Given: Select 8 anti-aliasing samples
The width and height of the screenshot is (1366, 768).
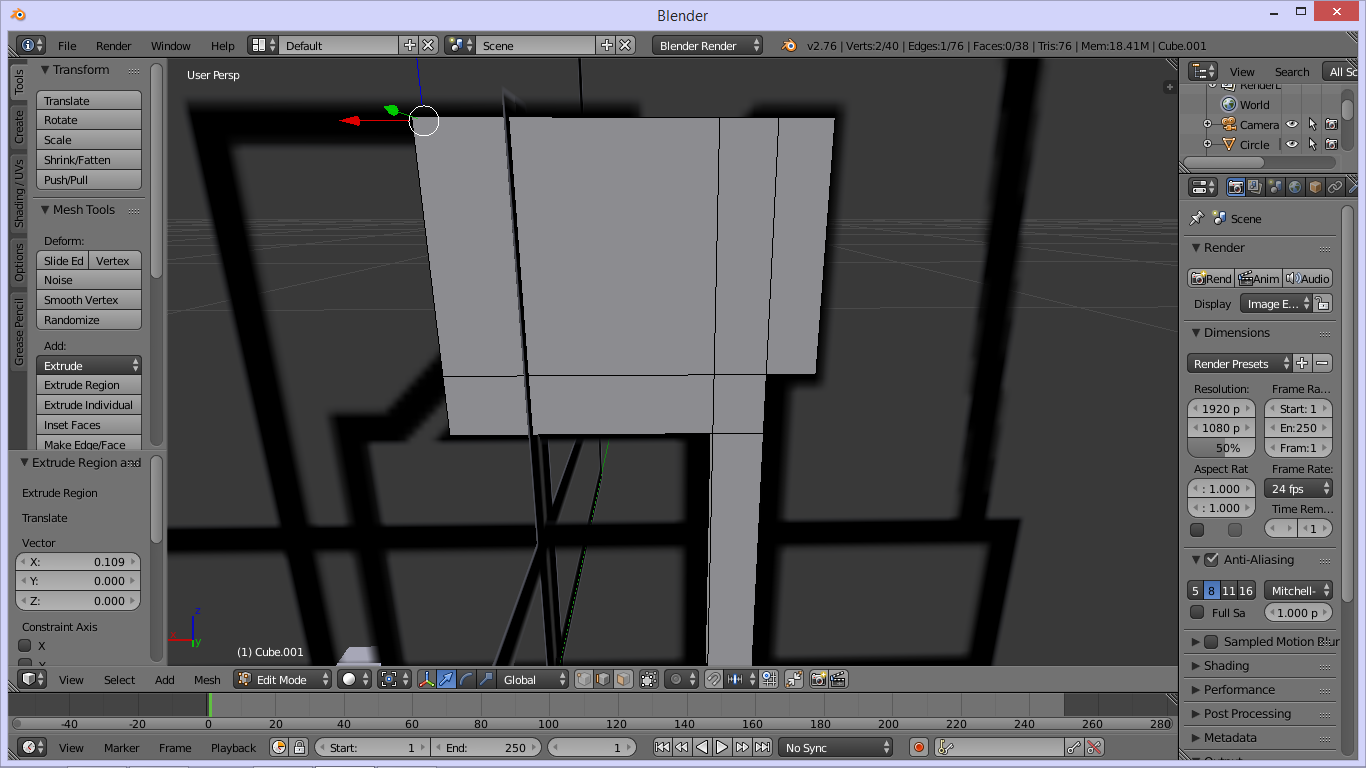Looking at the screenshot, I should tap(1212, 590).
